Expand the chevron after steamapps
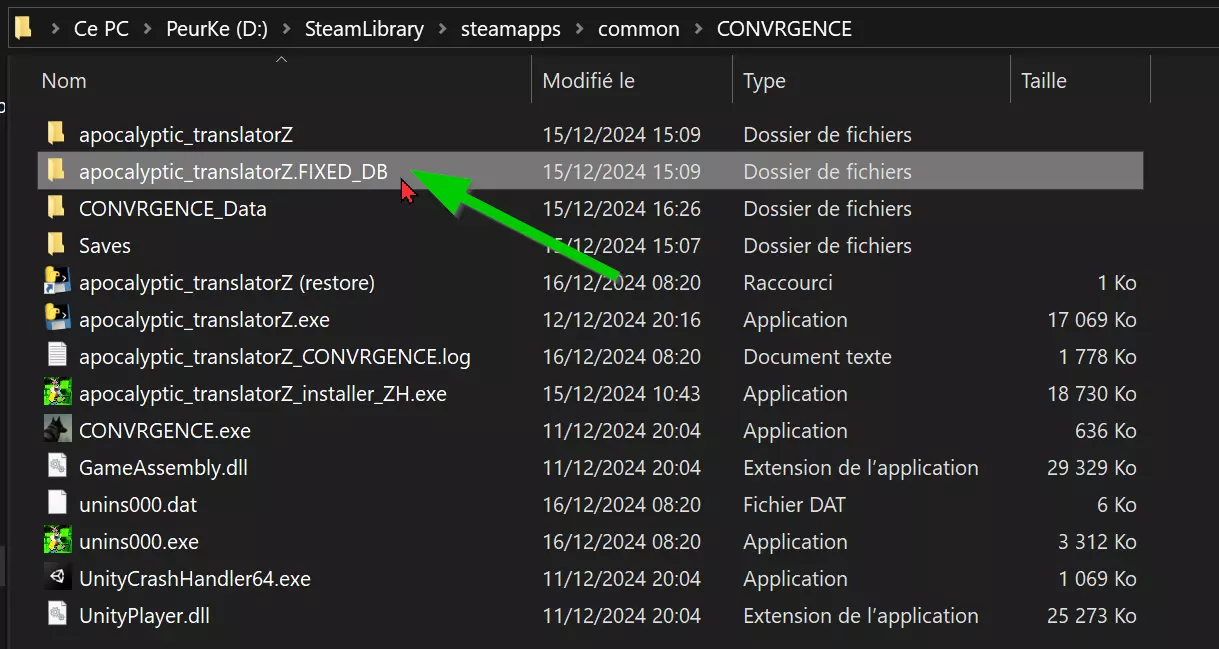The image size is (1219, 649). tap(580, 29)
